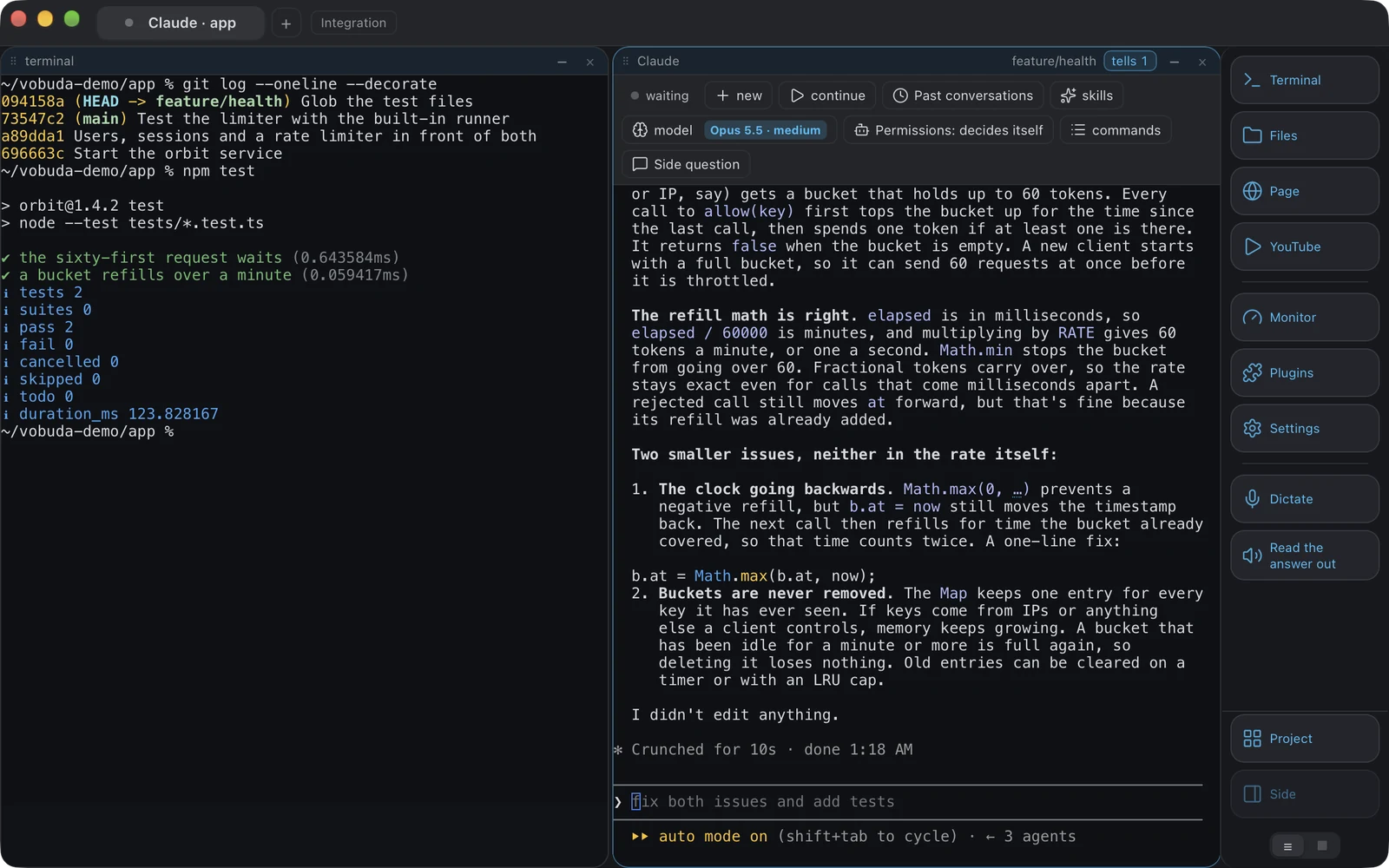The width and height of the screenshot is (1389, 868).
Task: Switch to list view toggle at bottom right
Action: click(x=1287, y=846)
